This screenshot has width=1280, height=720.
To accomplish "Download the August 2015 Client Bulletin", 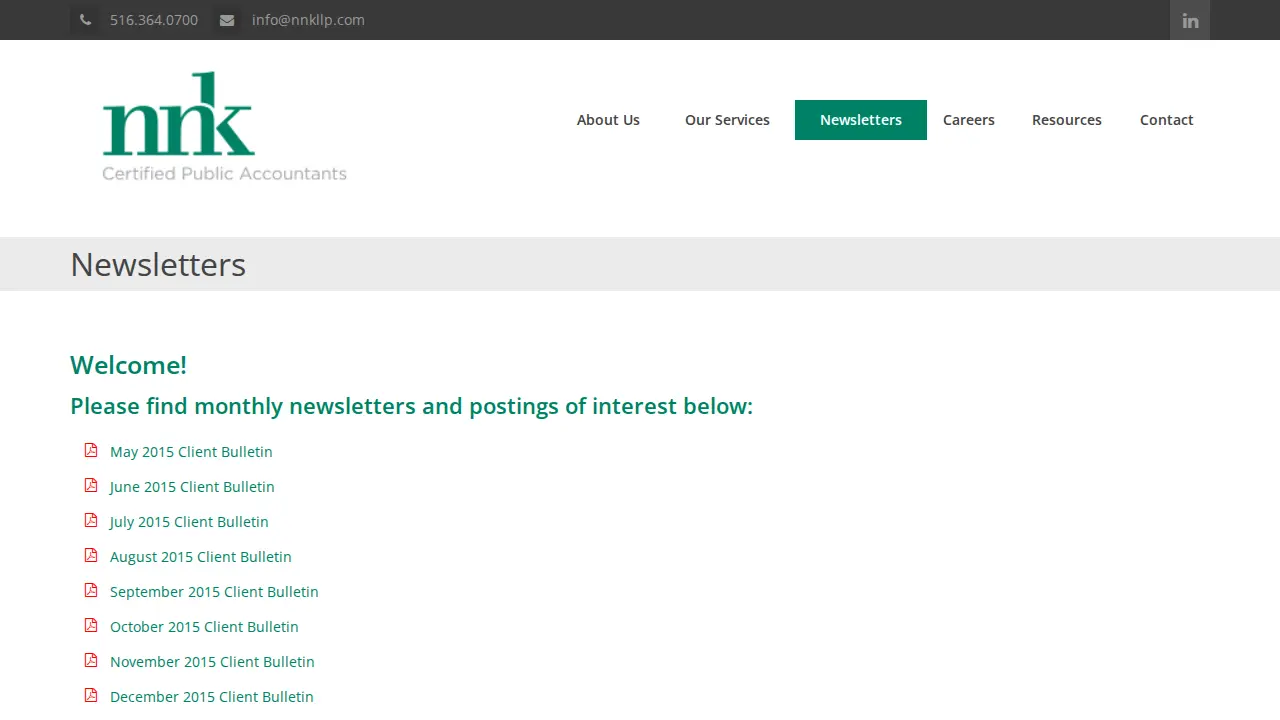I will 201,557.
